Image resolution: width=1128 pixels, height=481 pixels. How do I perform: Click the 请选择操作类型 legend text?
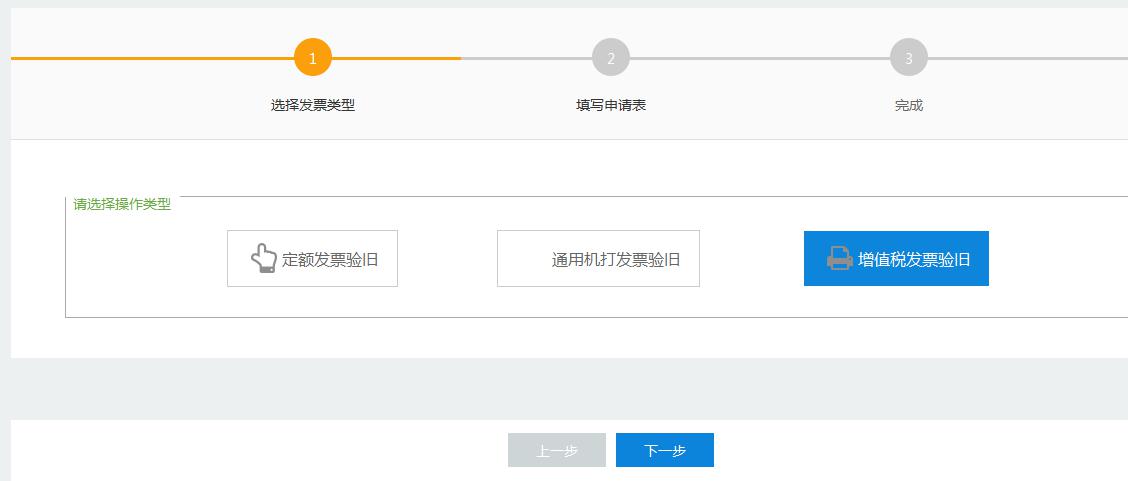122,204
